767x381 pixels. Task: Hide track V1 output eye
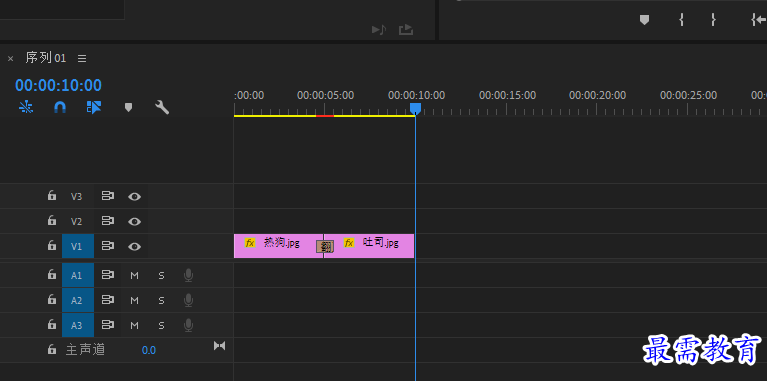coord(135,247)
